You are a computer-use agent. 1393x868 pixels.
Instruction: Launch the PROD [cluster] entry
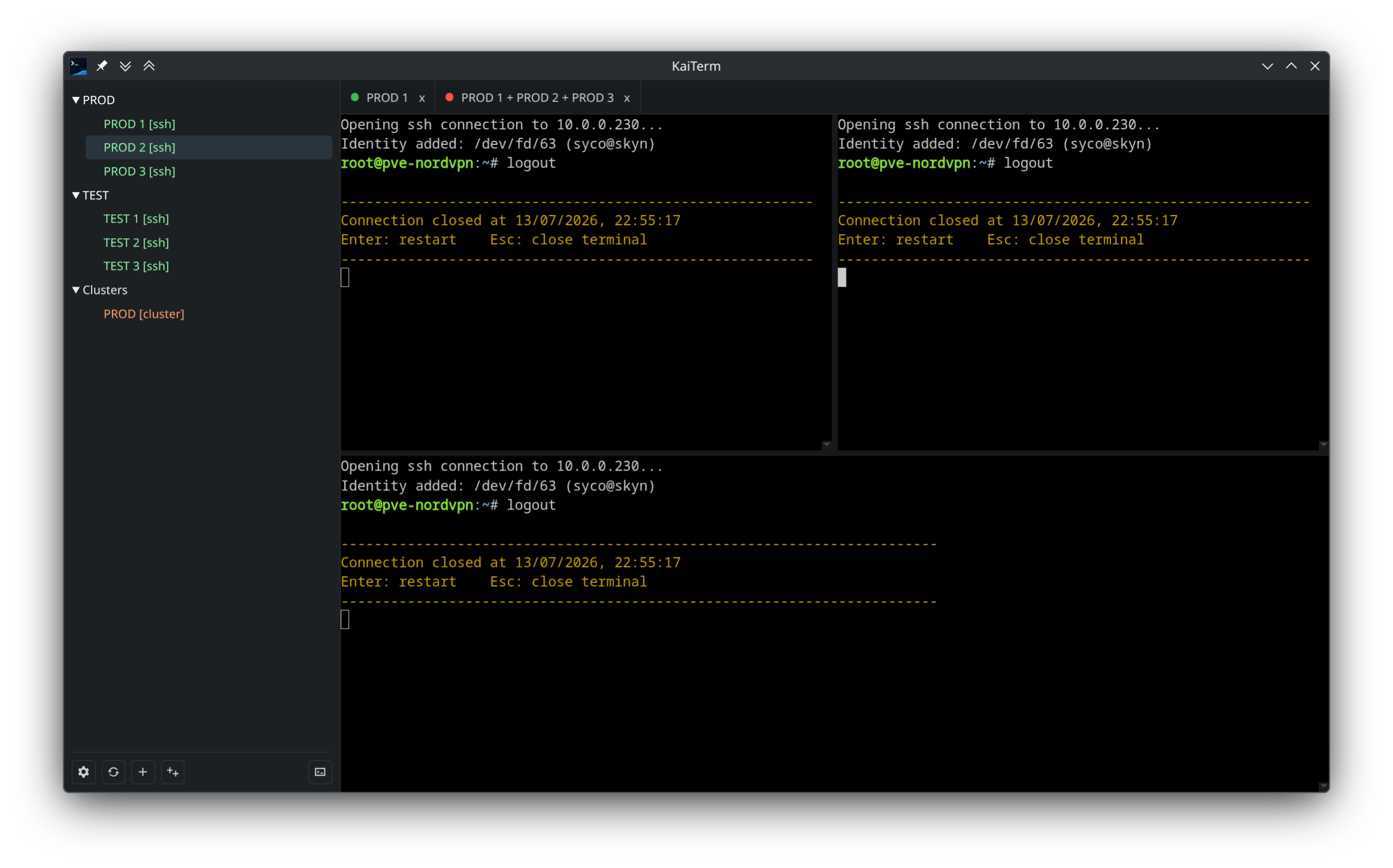(144, 314)
